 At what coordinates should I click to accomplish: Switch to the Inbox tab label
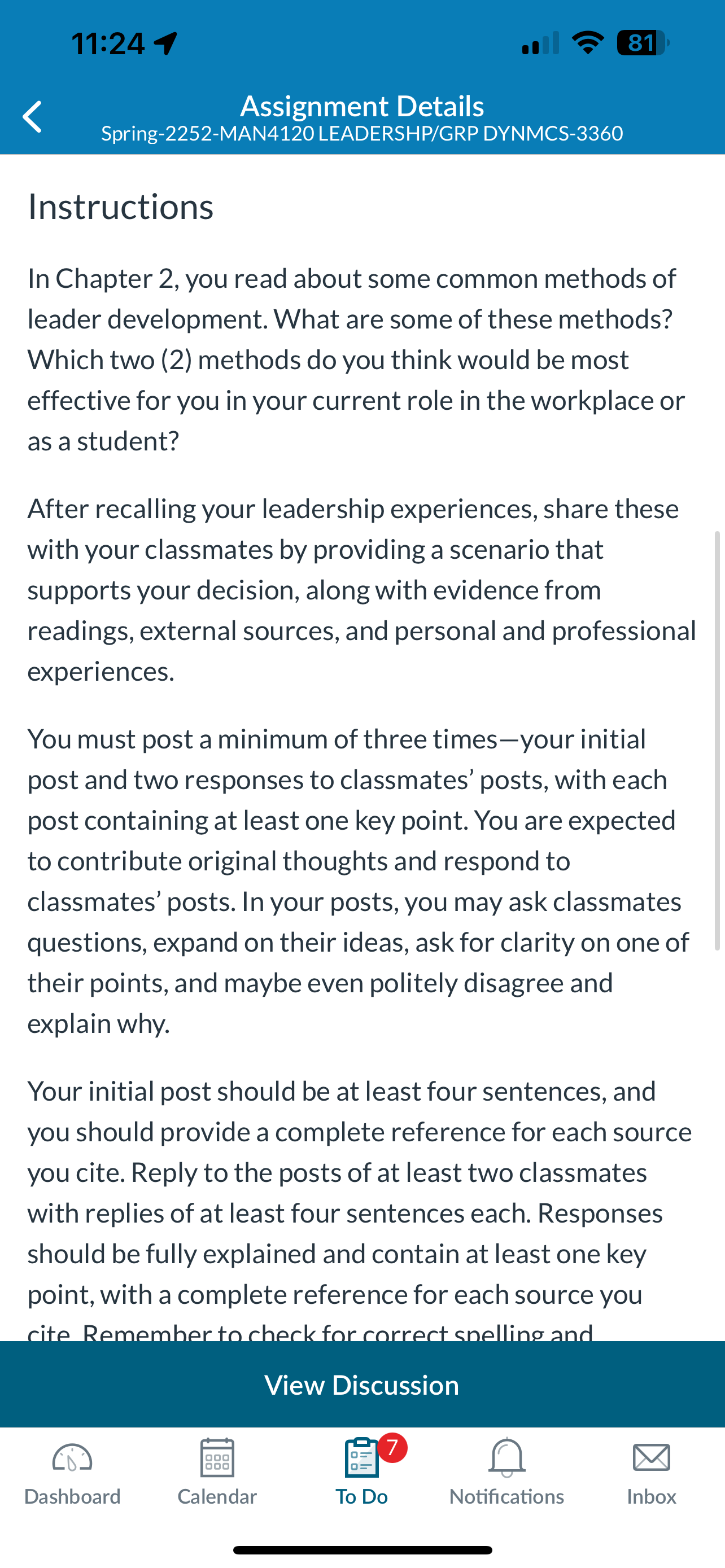(652, 1496)
